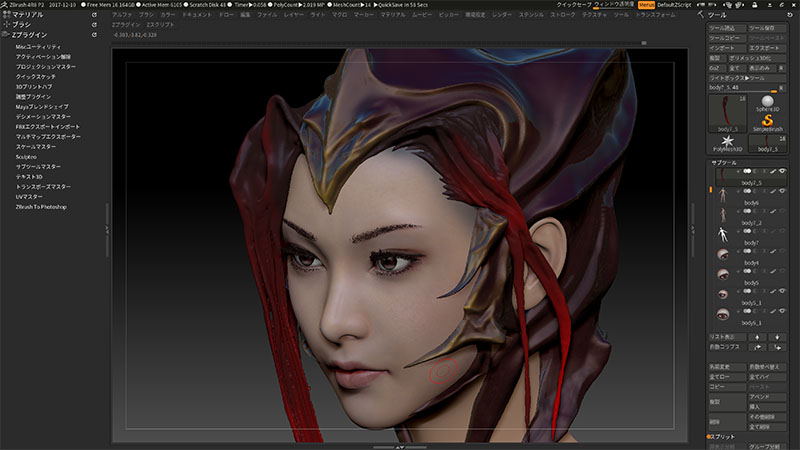Screen dimensions: 800x450
Task: Expand the UVマスター plugin section
Action: click(29, 197)
